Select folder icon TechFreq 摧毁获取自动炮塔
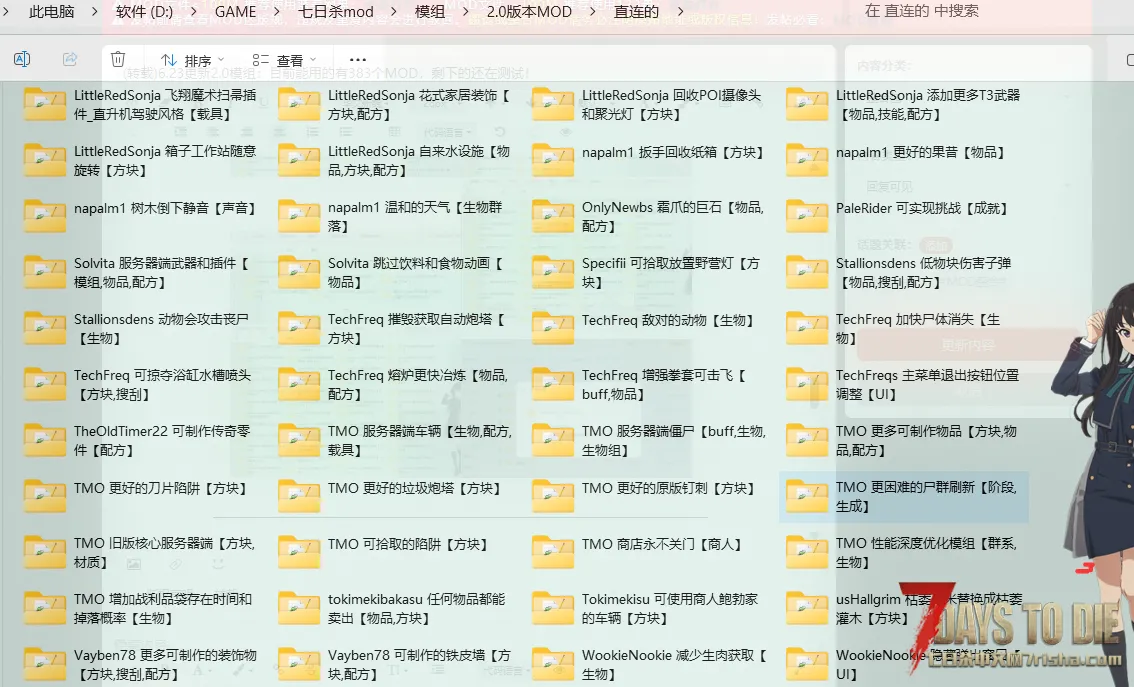This screenshot has height=687, width=1134. 299,328
